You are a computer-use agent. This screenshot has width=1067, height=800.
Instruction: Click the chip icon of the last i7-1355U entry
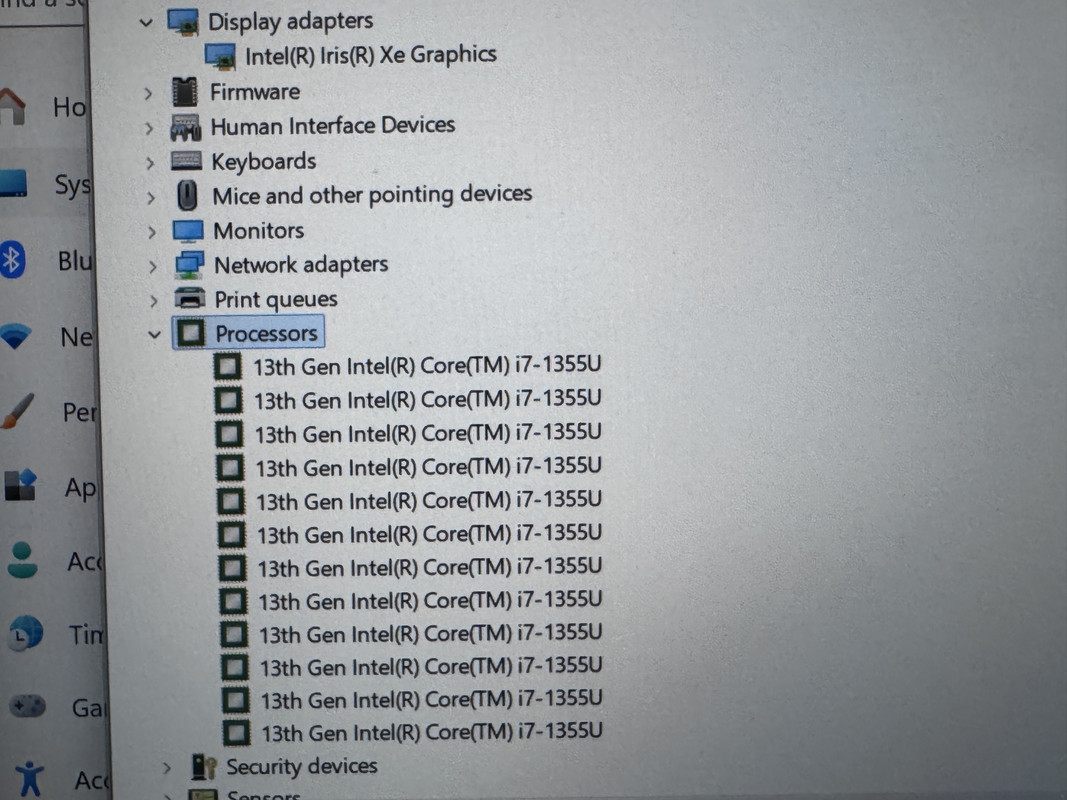(x=237, y=733)
